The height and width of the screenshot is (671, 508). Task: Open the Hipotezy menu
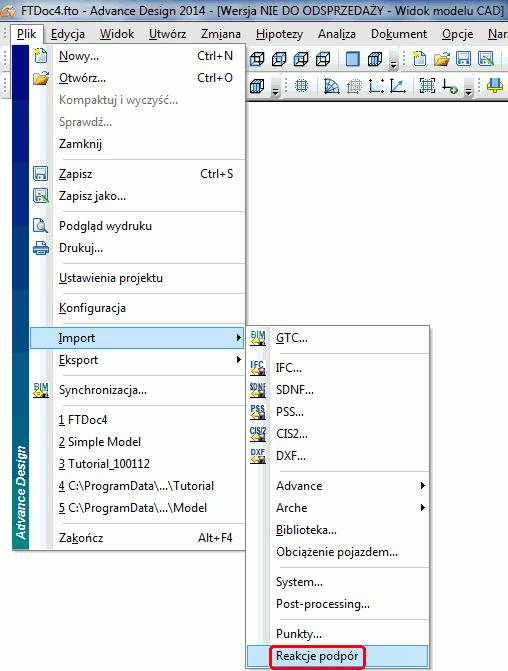tap(279, 34)
